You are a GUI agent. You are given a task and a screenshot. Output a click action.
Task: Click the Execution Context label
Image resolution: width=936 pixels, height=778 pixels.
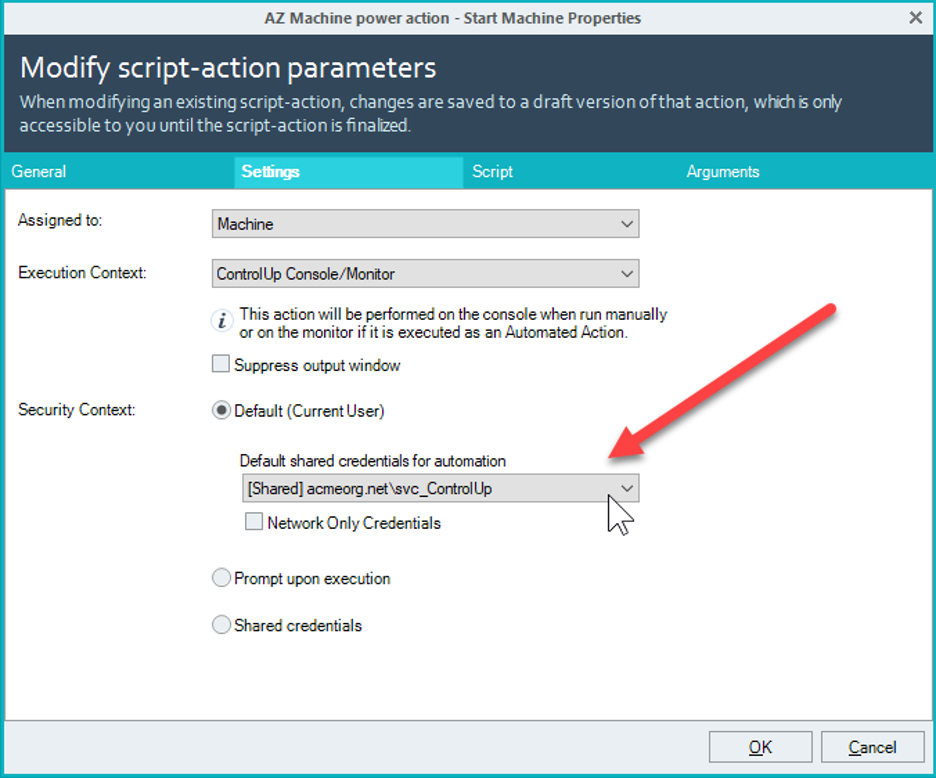click(x=82, y=273)
